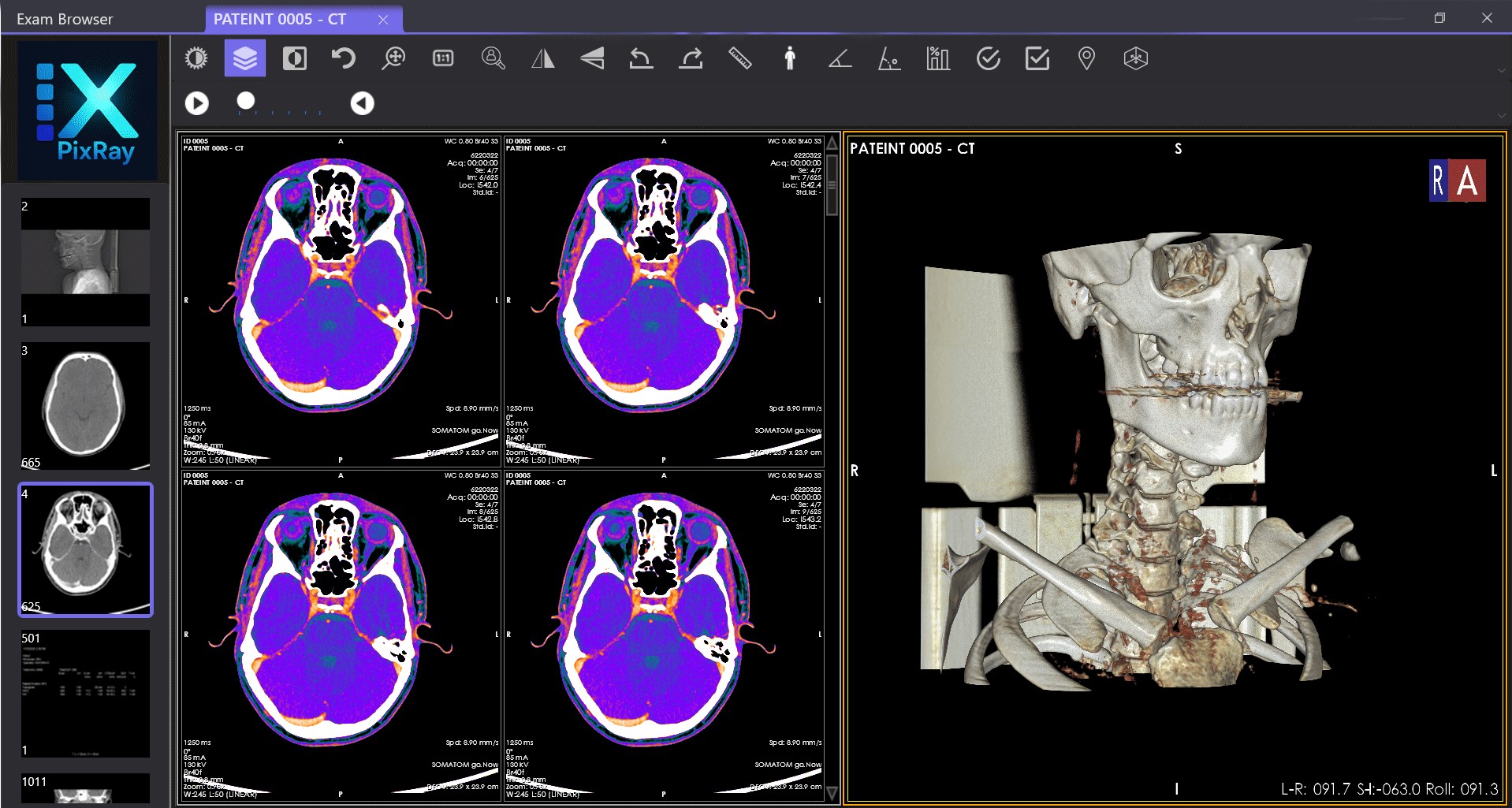The width and height of the screenshot is (1512, 808).
Task: Open the layout/series stack tool
Action: pyautogui.click(x=244, y=58)
